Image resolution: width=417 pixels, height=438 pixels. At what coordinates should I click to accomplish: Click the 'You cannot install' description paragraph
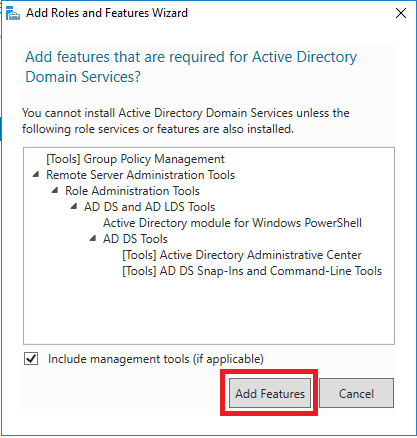[186, 121]
